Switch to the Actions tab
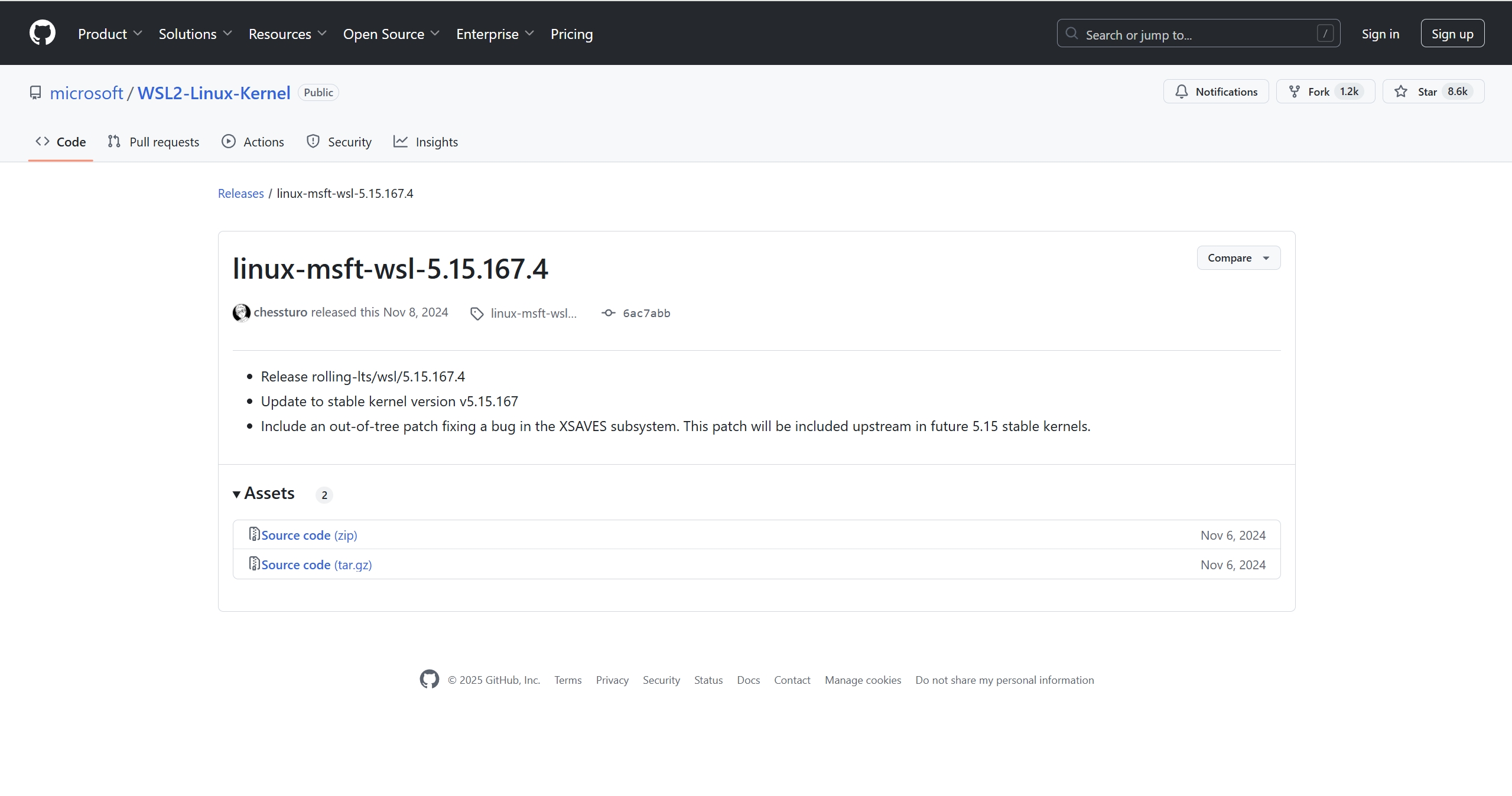Viewport: 1512px width, 796px height. [253, 142]
